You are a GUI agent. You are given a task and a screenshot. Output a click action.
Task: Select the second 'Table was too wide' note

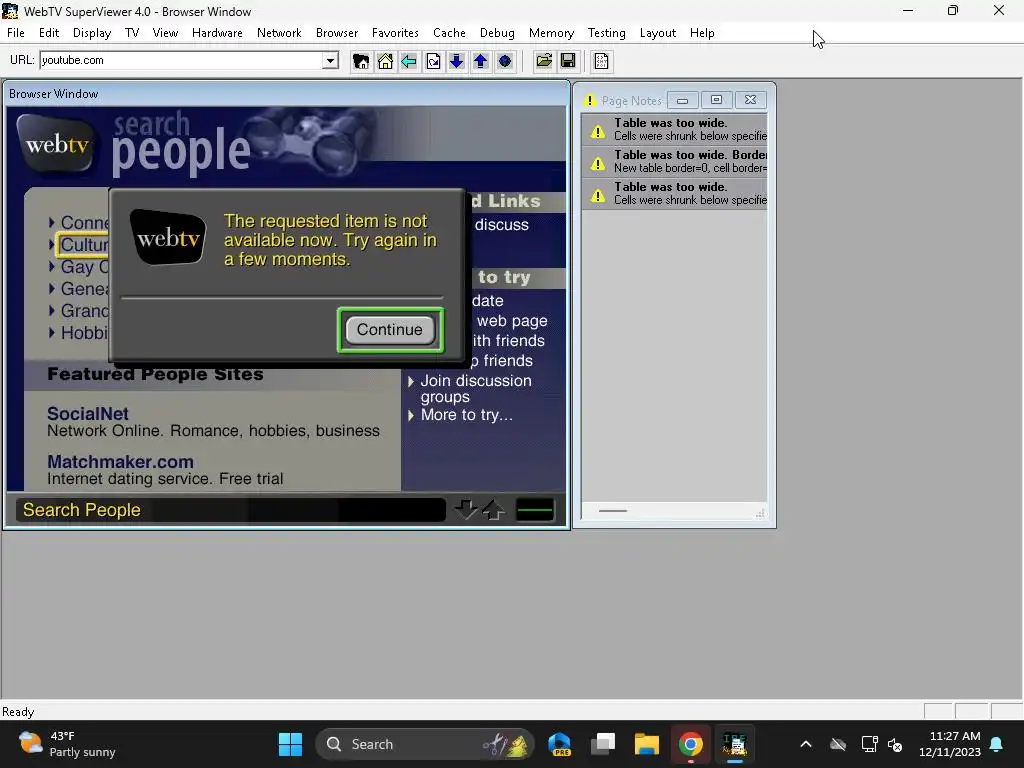point(674,161)
